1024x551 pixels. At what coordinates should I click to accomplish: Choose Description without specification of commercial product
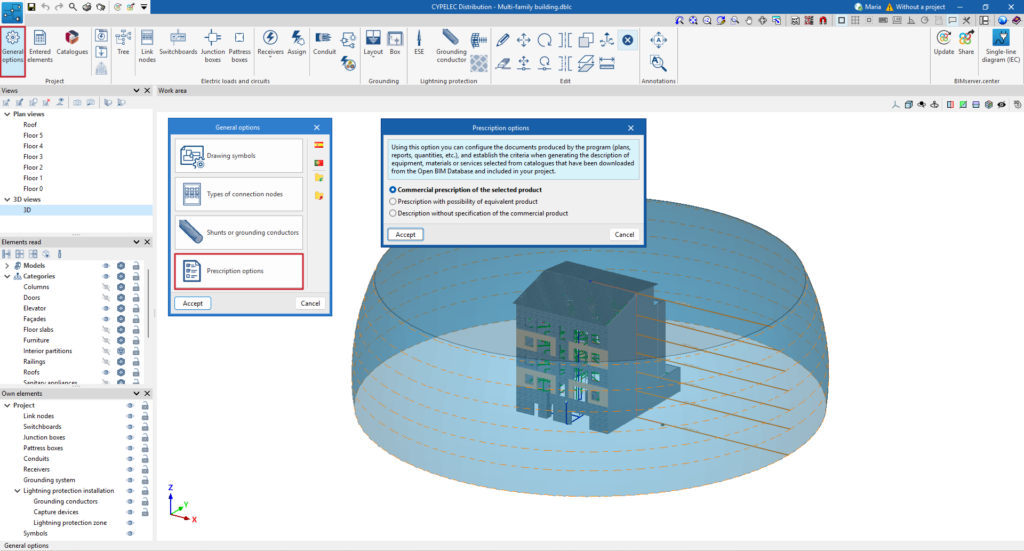click(392, 213)
